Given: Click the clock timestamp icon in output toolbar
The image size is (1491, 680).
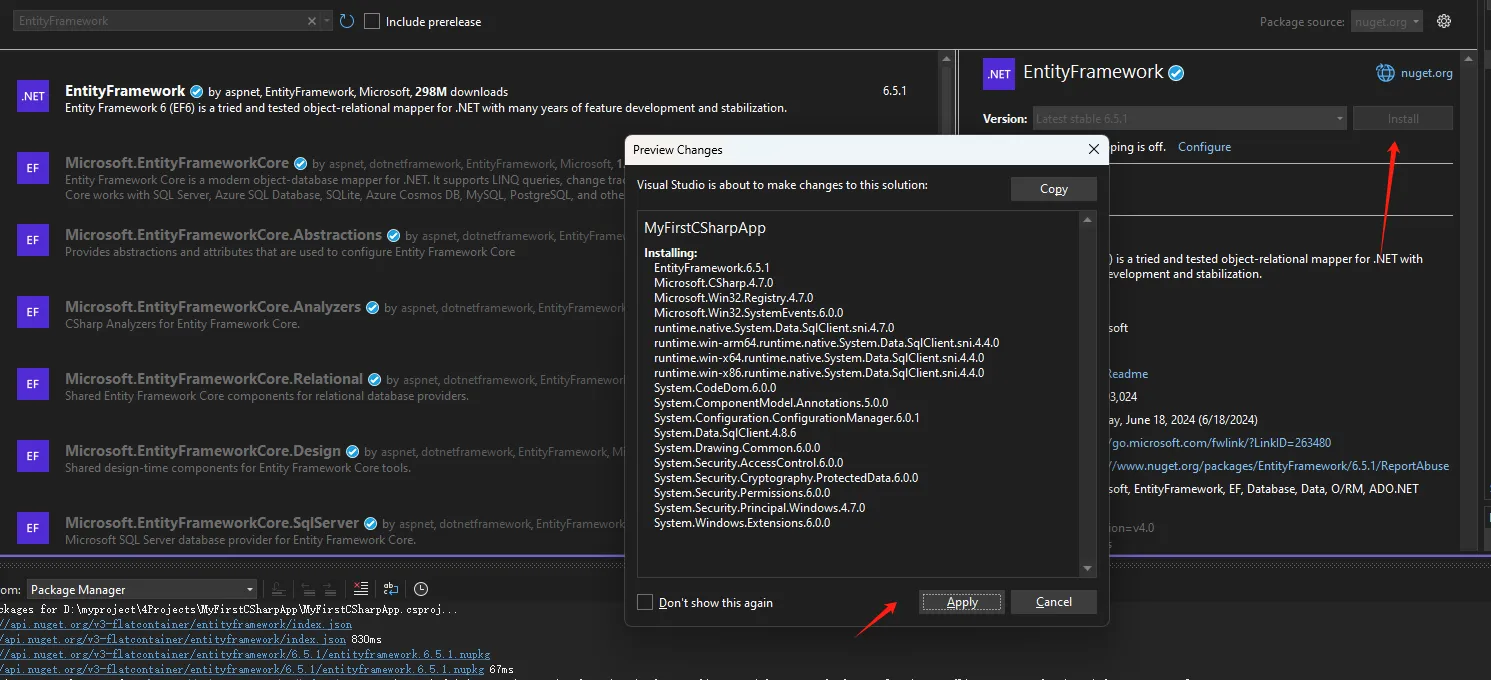Looking at the screenshot, I should [421, 589].
